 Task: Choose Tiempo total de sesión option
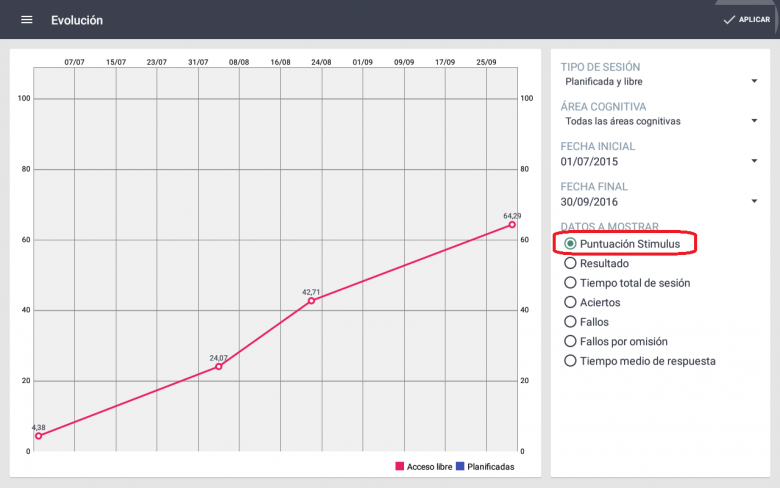click(x=570, y=283)
